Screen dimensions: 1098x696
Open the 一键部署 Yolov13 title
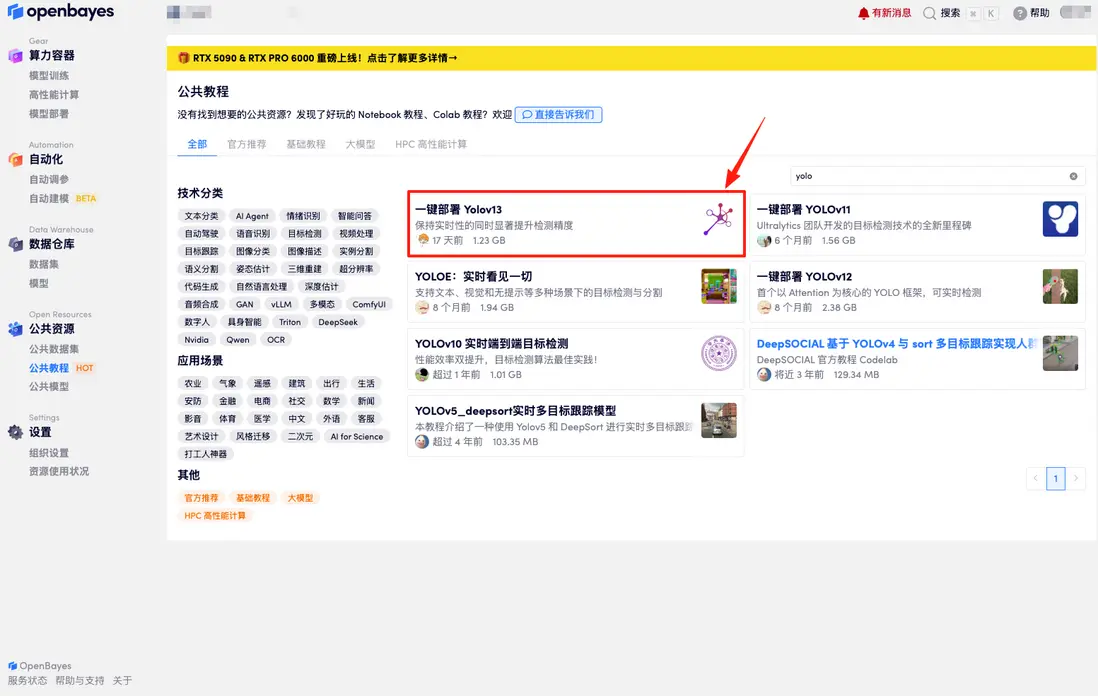click(x=458, y=209)
